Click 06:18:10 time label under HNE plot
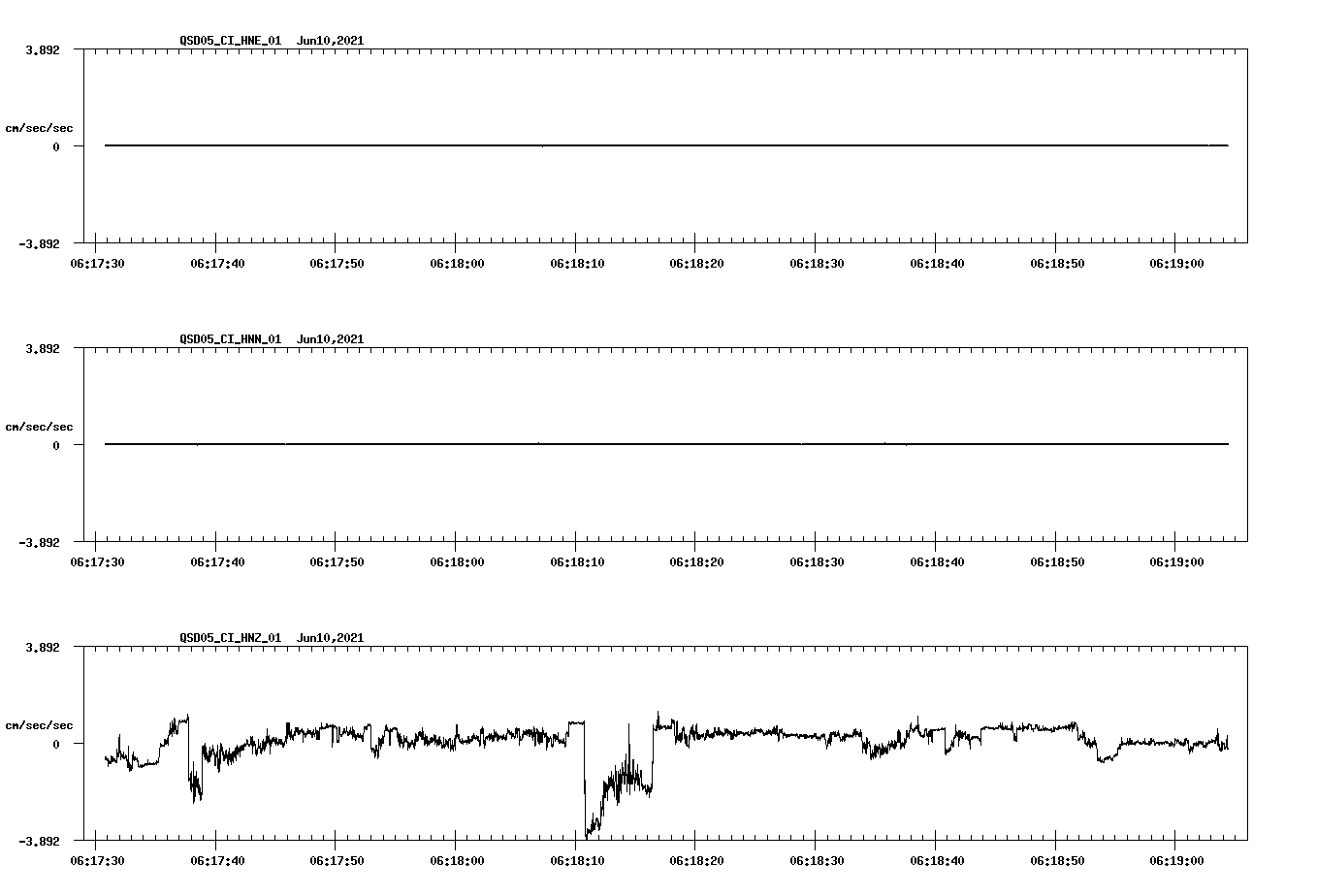Screen dimensions: 1317x896 [x=576, y=264]
